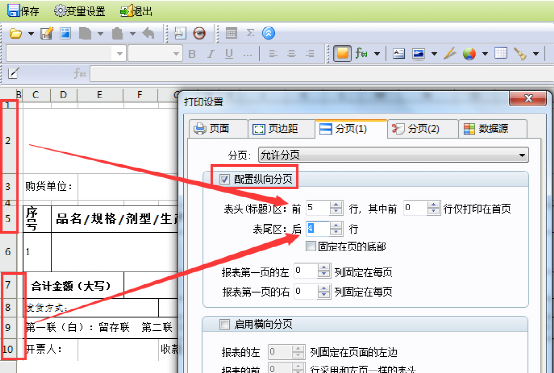Screen dimensions: 554x373
Task: Click the blue double-chevron circle icon
Action: 269,33
